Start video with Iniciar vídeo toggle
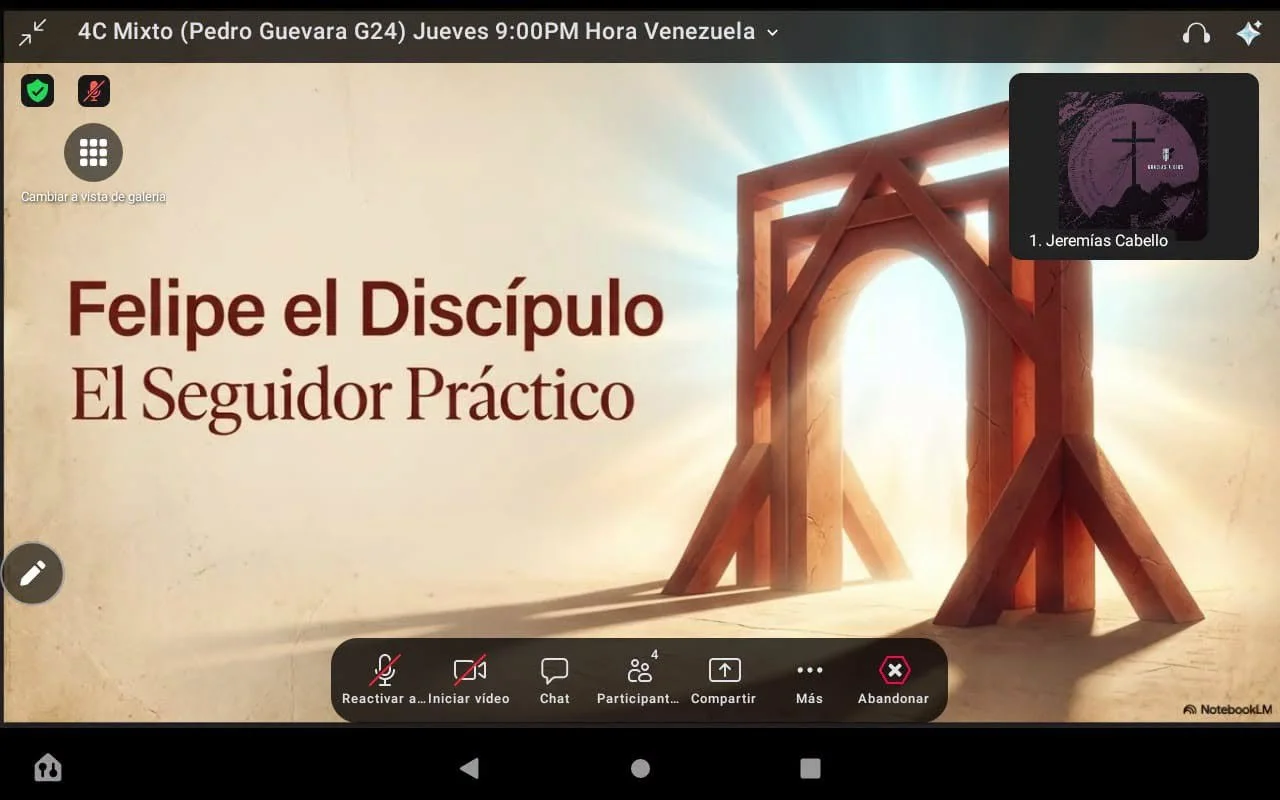Viewport: 1280px width, 800px height. tap(469, 681)
